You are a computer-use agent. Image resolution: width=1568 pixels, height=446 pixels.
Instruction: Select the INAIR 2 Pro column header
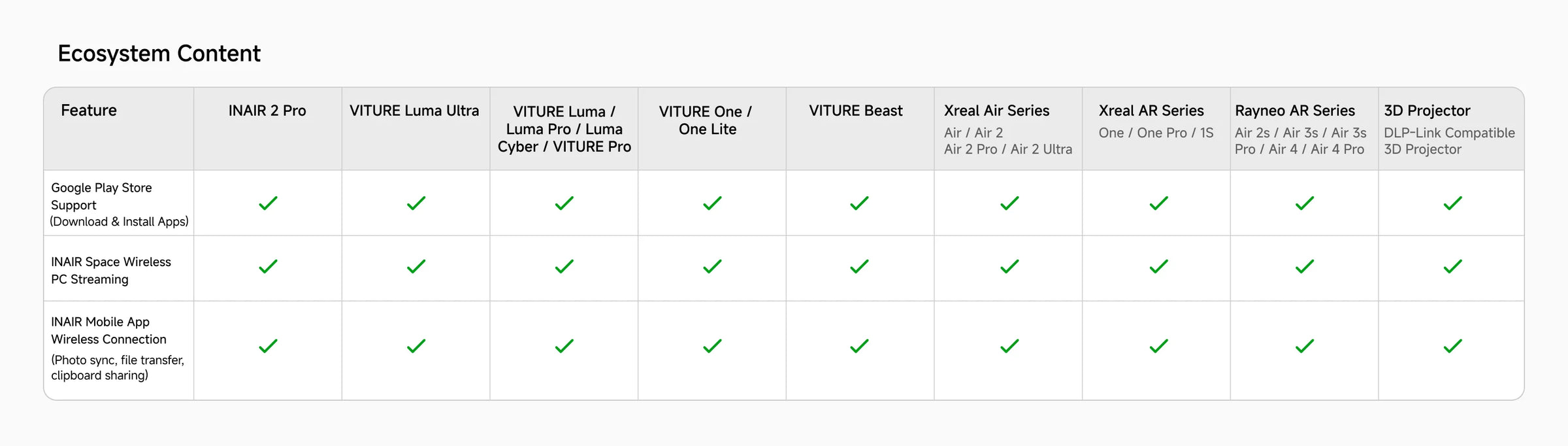tap(267, 111)
